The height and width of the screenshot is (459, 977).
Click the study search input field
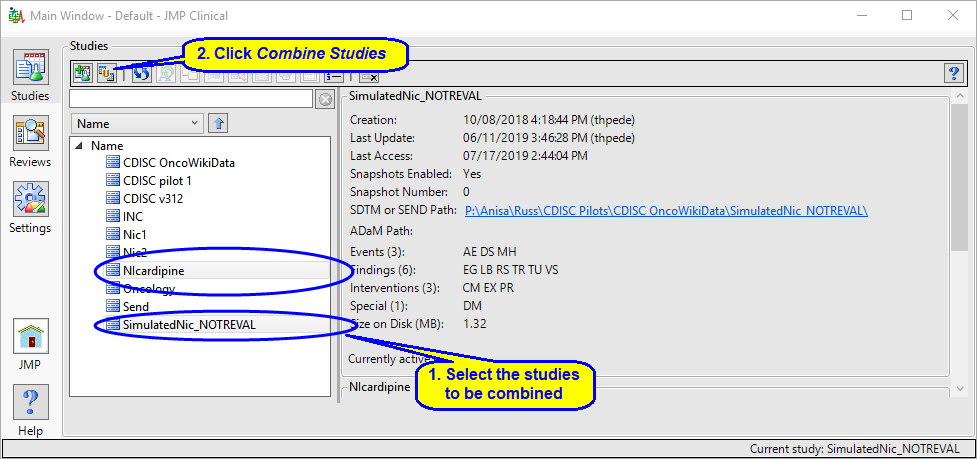191,99
